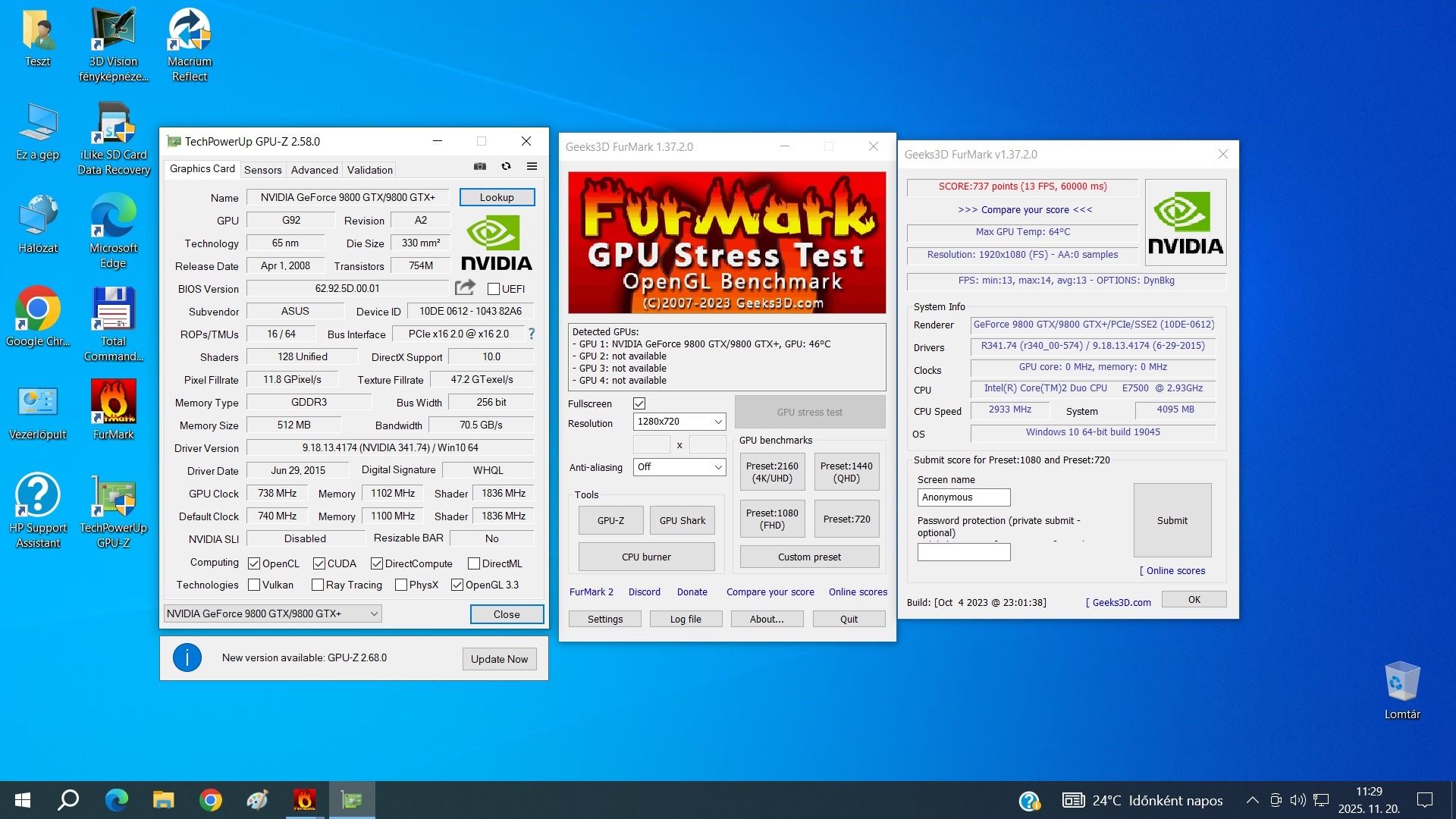Click the GPU-Z taskbar icon
1456x819 pixels.
coord(351,800)
